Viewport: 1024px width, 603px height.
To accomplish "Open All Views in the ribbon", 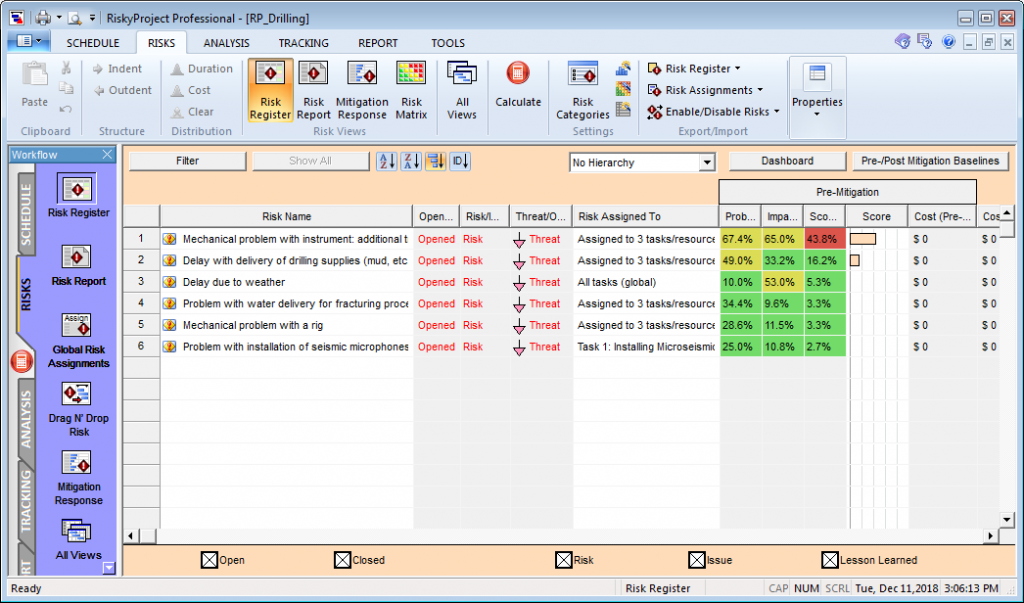I will click(x=462, y=90).
